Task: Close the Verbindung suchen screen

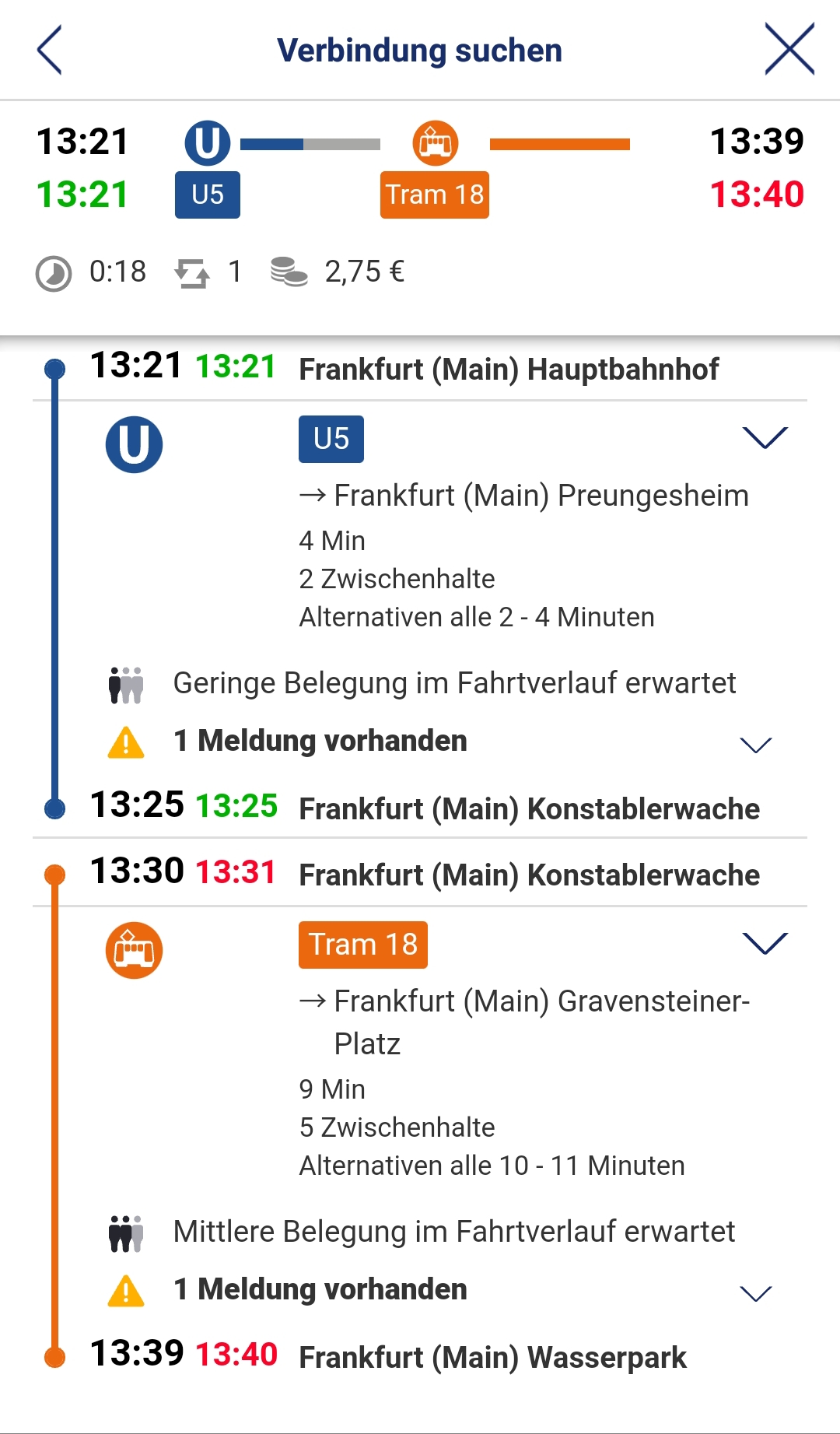Action: pyautogui.click(x=789, y=49)
